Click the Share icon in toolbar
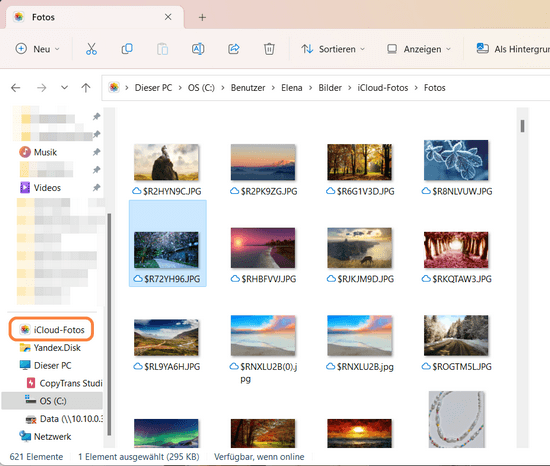550x466 pixels. pyautogui.click(x=234, y=49)
